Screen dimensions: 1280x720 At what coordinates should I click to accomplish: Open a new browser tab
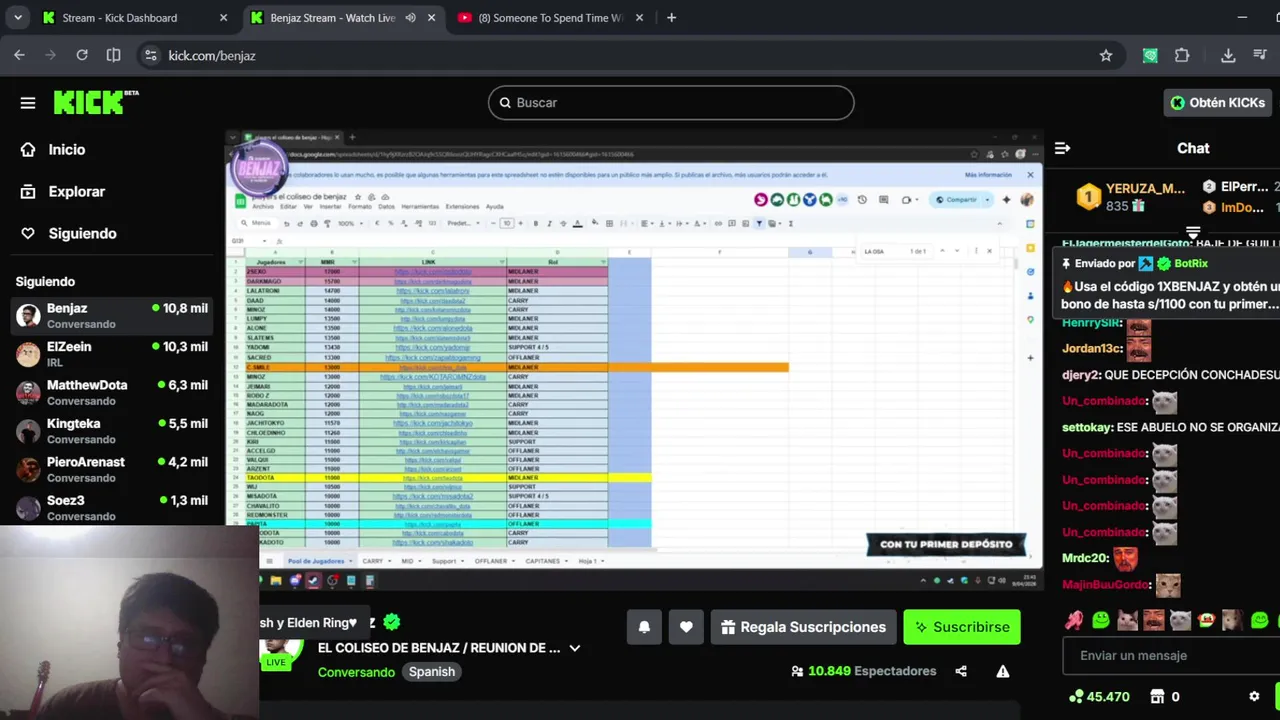671,18
